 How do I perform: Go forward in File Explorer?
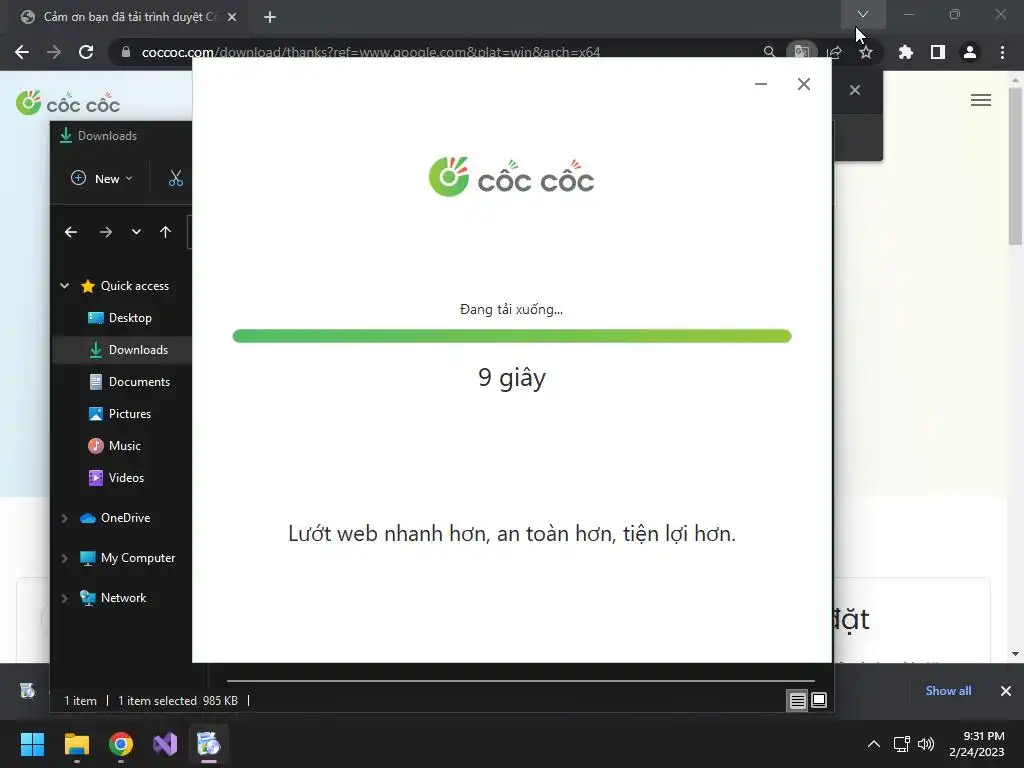click(105, 232)
